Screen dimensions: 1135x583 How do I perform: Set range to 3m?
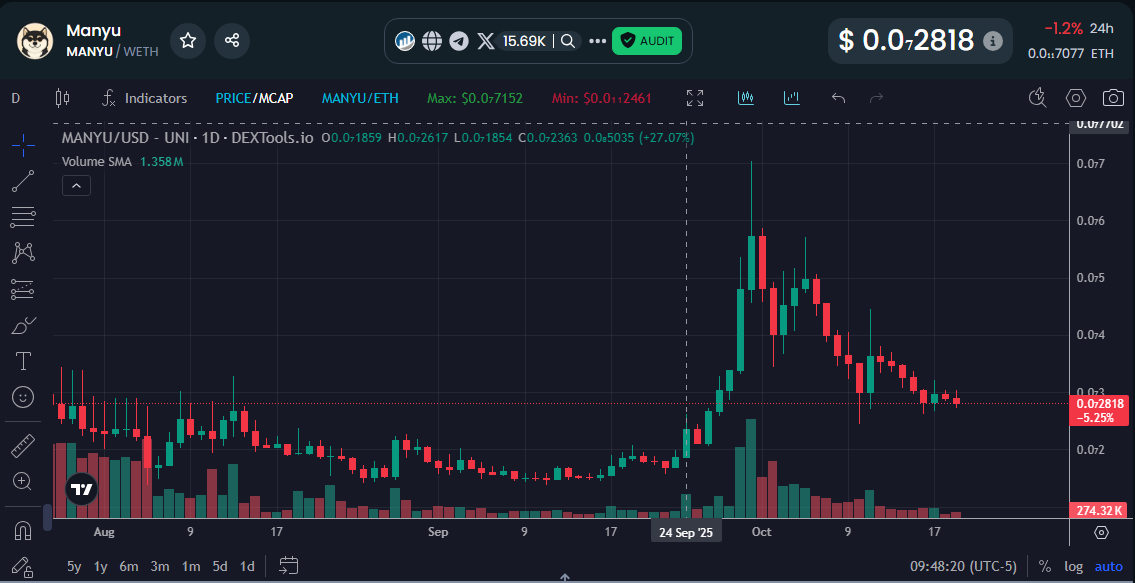click(160, 566)
